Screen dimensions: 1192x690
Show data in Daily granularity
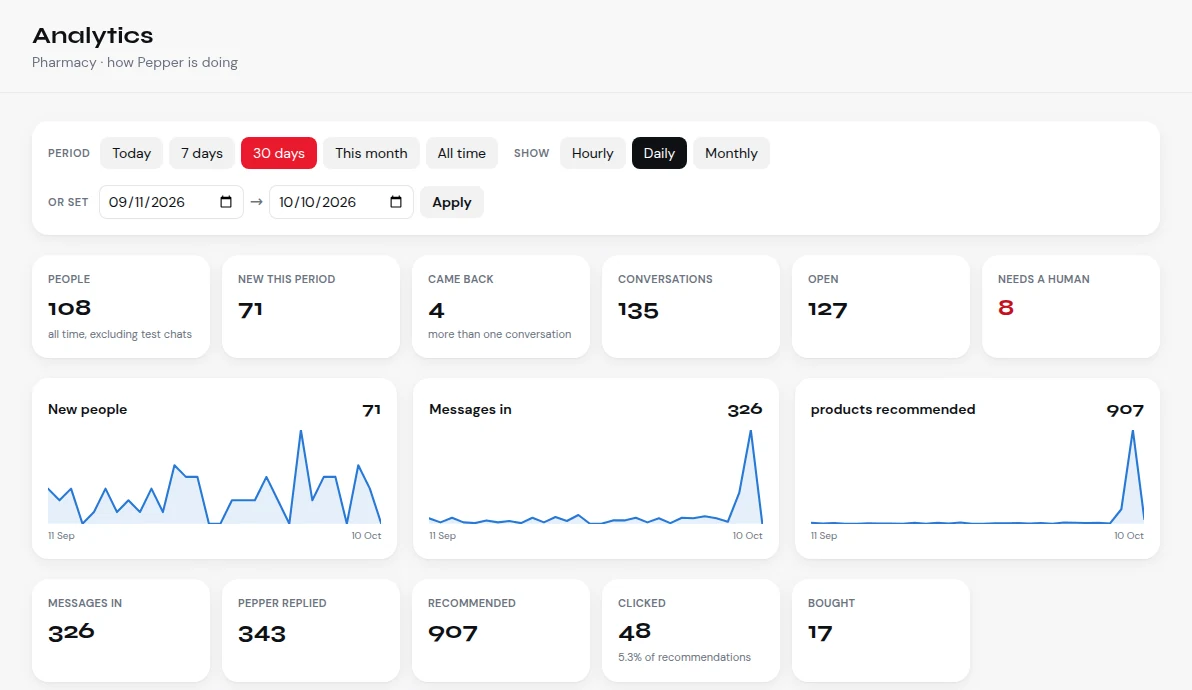click(x=659, y=153)
